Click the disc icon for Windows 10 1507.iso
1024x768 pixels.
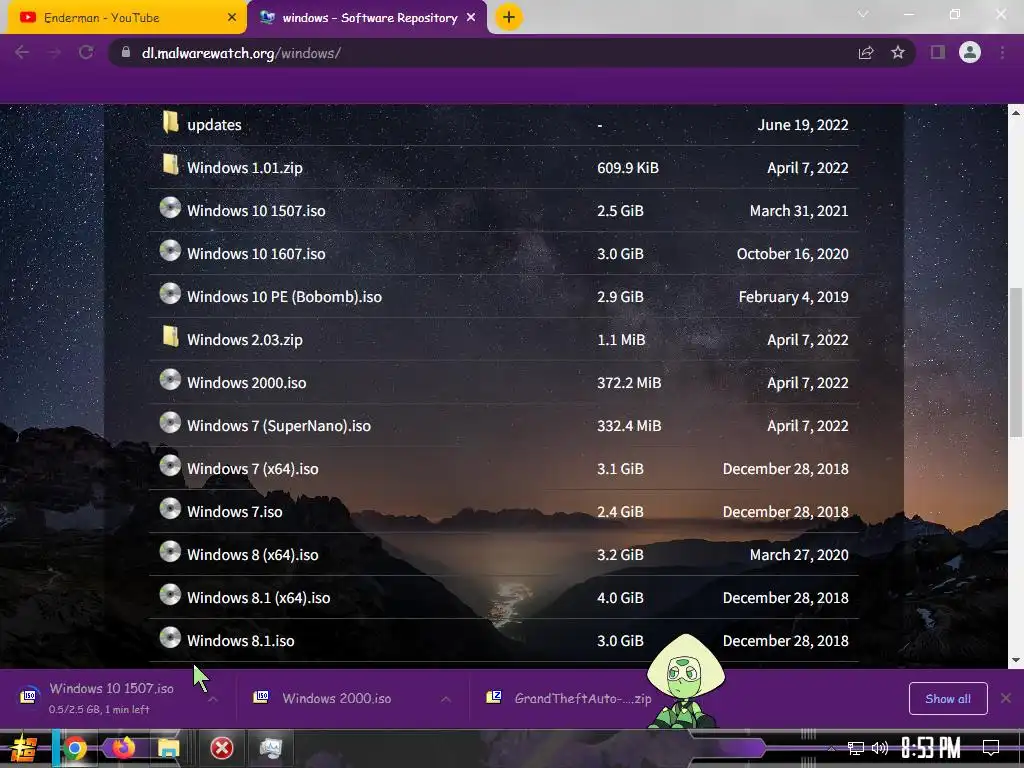(170, 208)
